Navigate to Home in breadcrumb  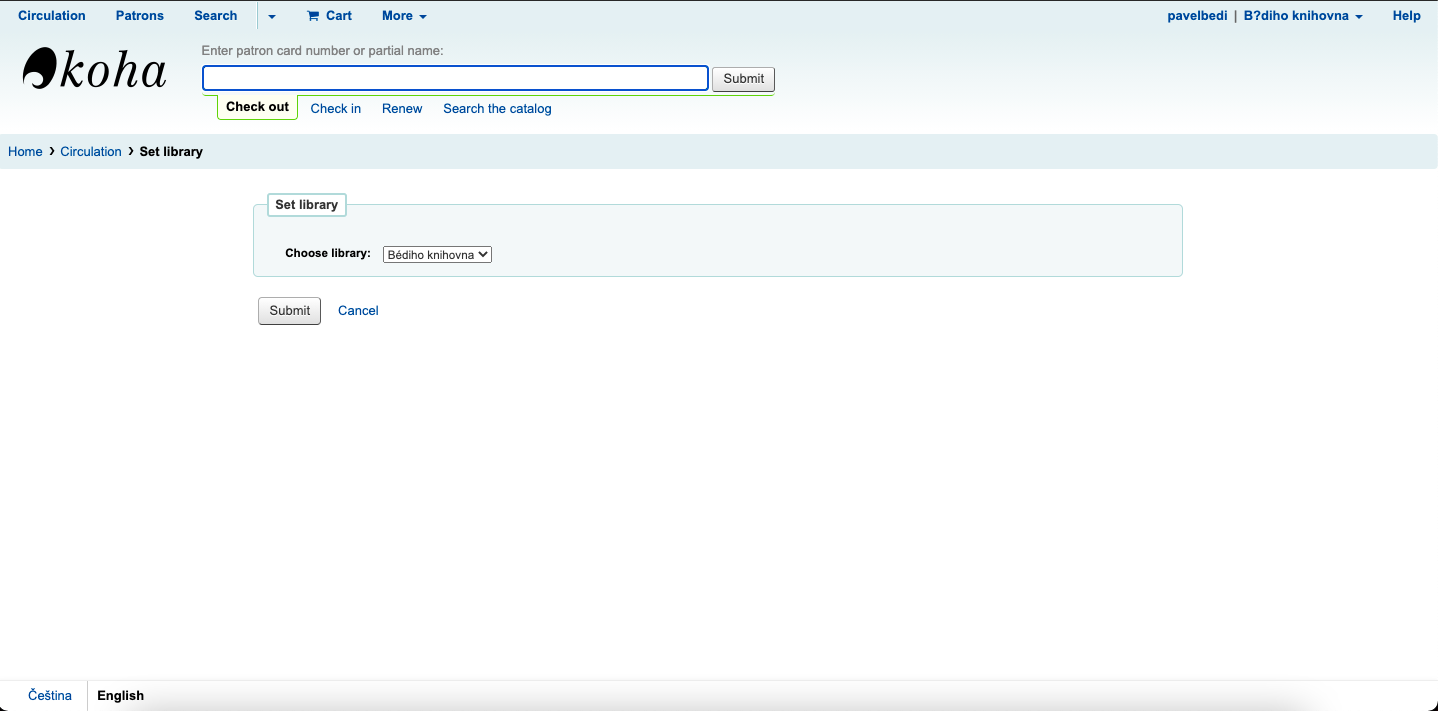tap(25, 152)
